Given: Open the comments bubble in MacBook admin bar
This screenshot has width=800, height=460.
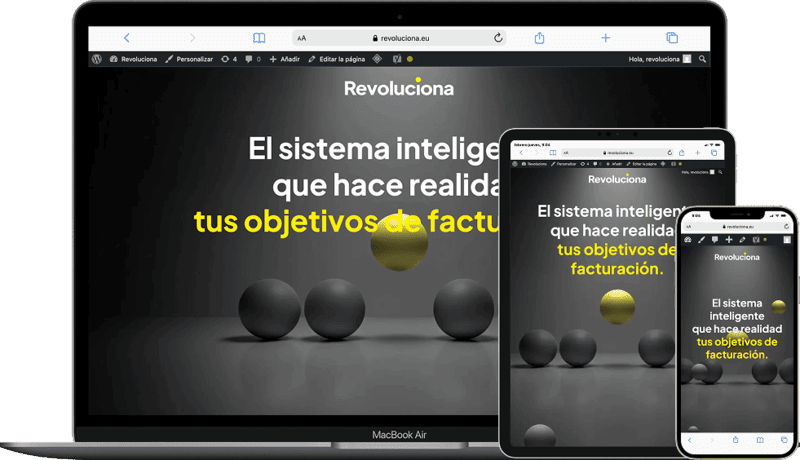Looking at the screenshot, I should [253, 59].
